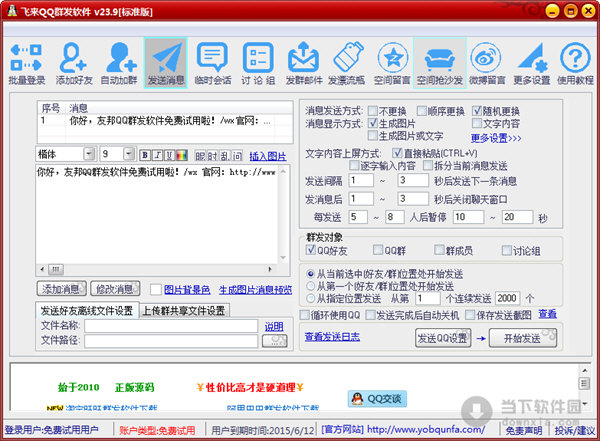This screenshot has width=600, height=441.
Task: Open 更多设置>>> link
Action: (496, 138)
